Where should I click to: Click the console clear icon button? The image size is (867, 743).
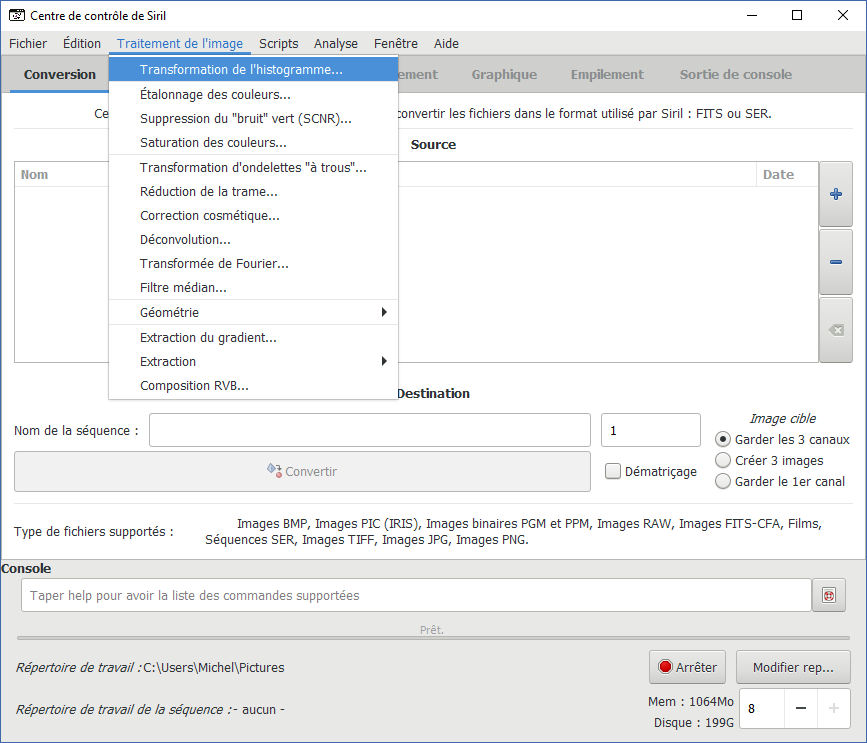[828, 595]
